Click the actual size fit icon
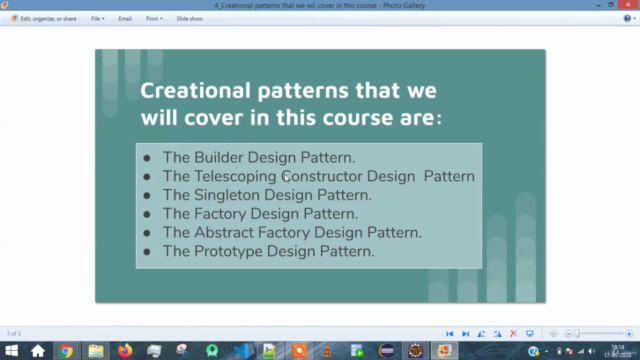The height and width of the screenshot is (360, 640). (553, 334)
